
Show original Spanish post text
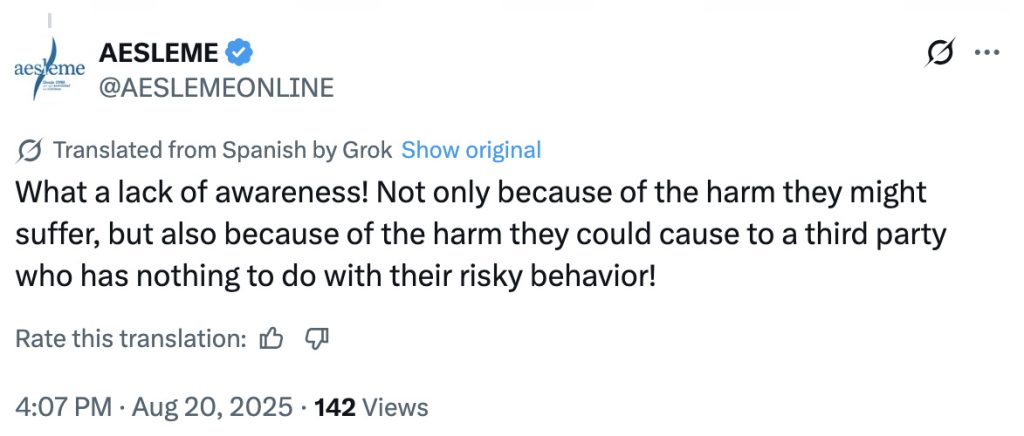pyautogui.click(x=471, y=150)
